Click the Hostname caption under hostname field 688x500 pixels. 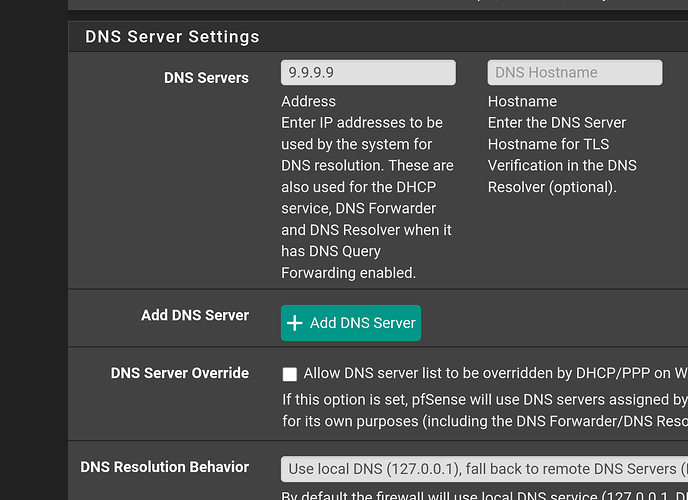click(x=522, y=101)
